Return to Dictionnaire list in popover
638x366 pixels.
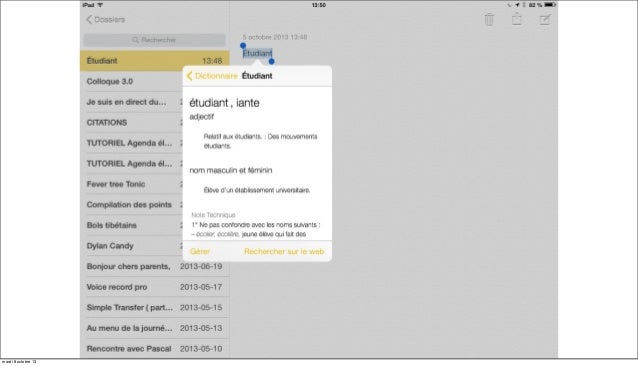[x=212, y=76]
